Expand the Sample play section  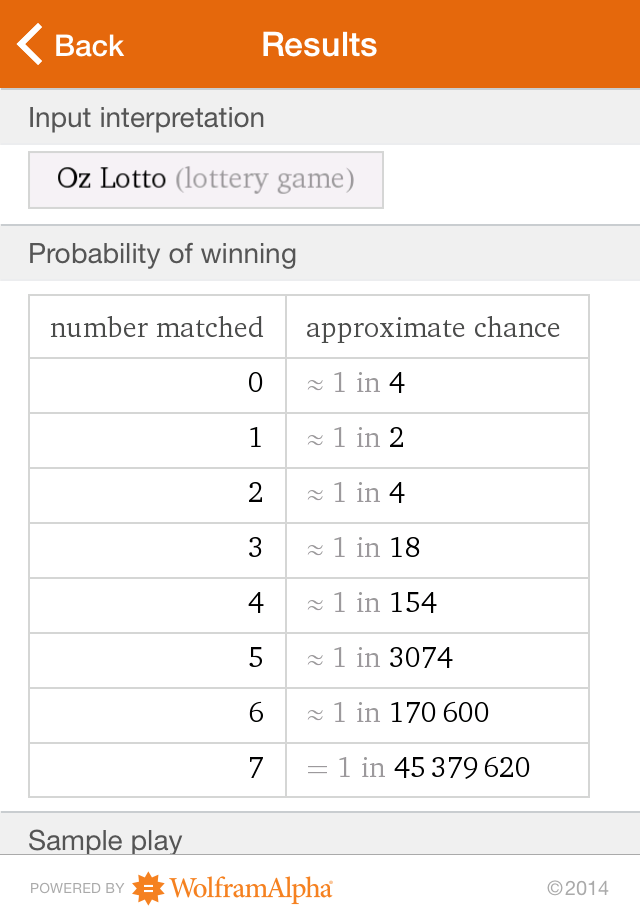105,841
